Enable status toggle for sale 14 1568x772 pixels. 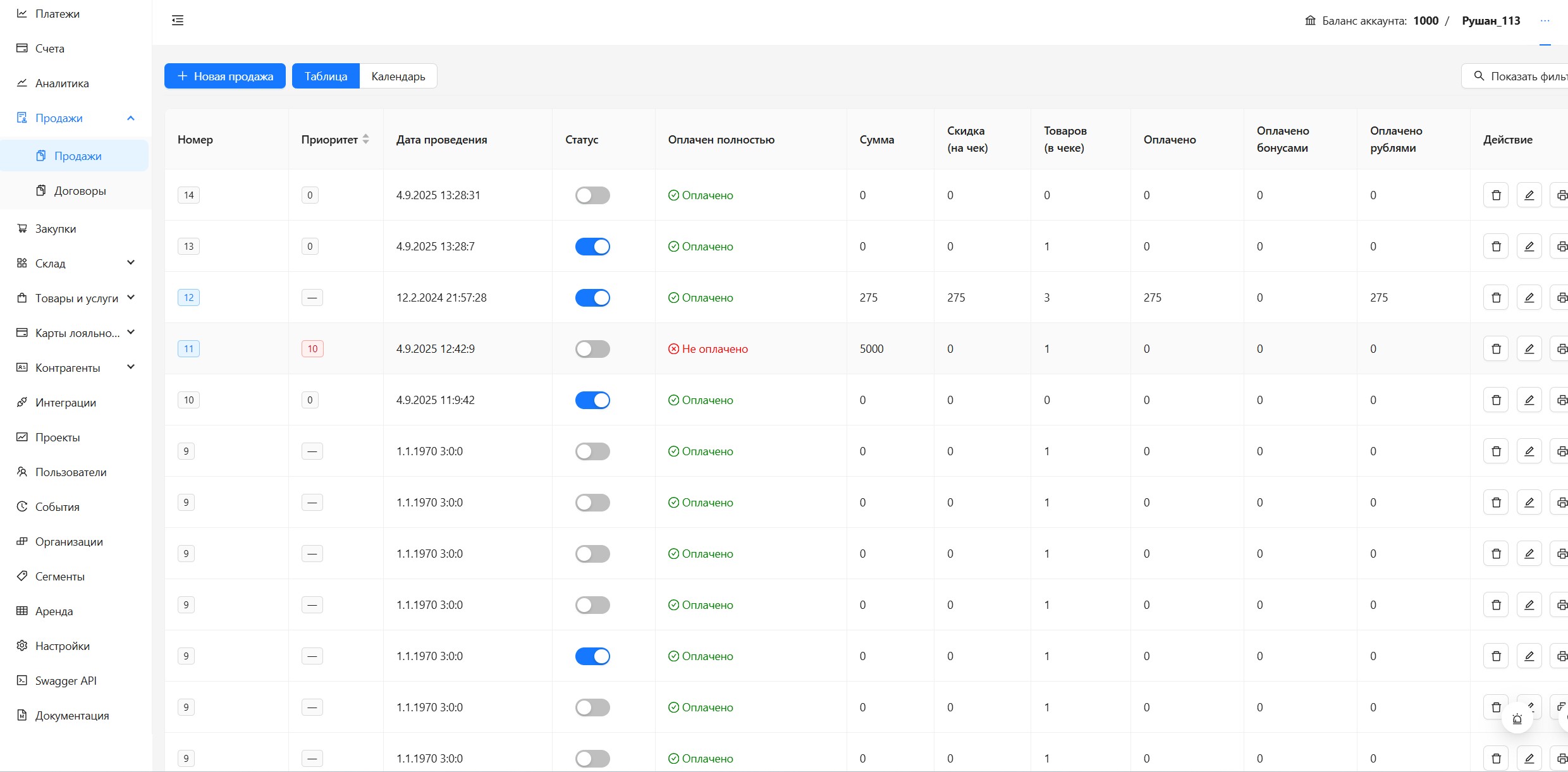(592, 195)
